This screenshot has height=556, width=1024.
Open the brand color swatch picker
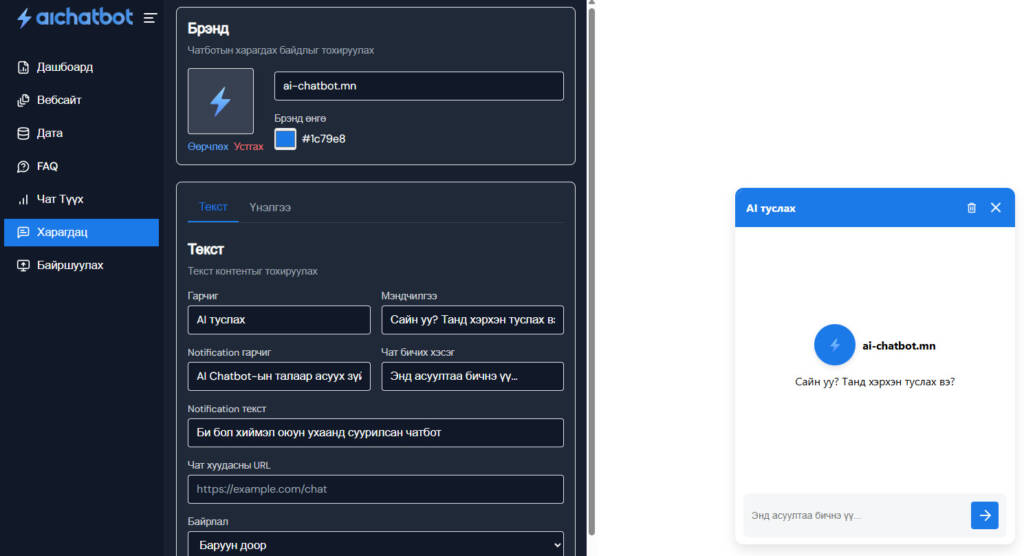(x=285, y=139)
